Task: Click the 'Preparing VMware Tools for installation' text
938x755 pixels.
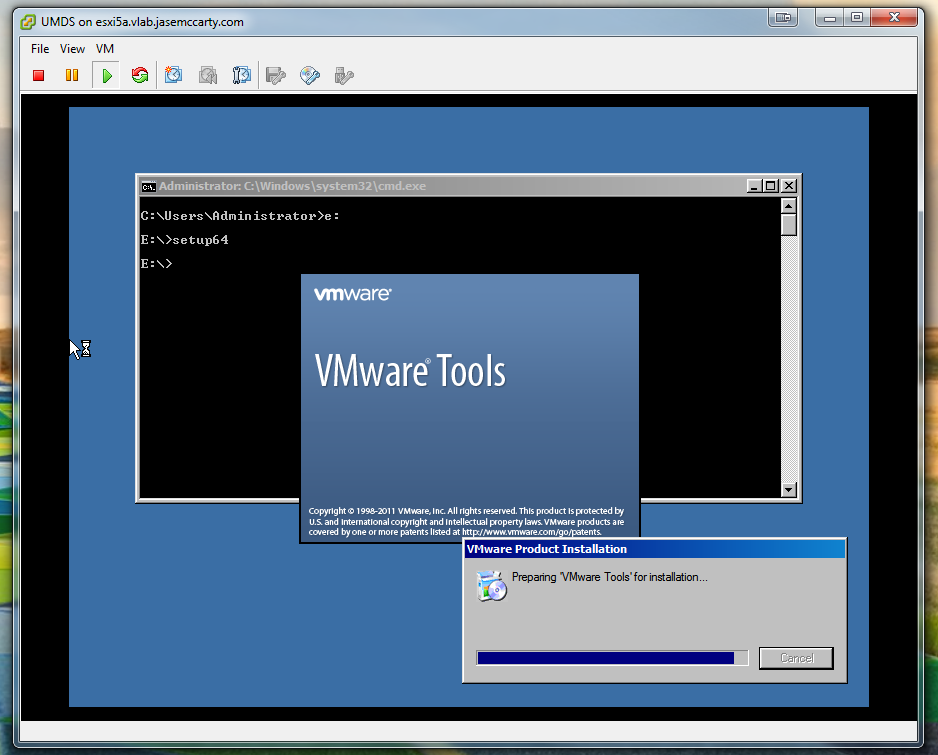Action: click(609, 577)
